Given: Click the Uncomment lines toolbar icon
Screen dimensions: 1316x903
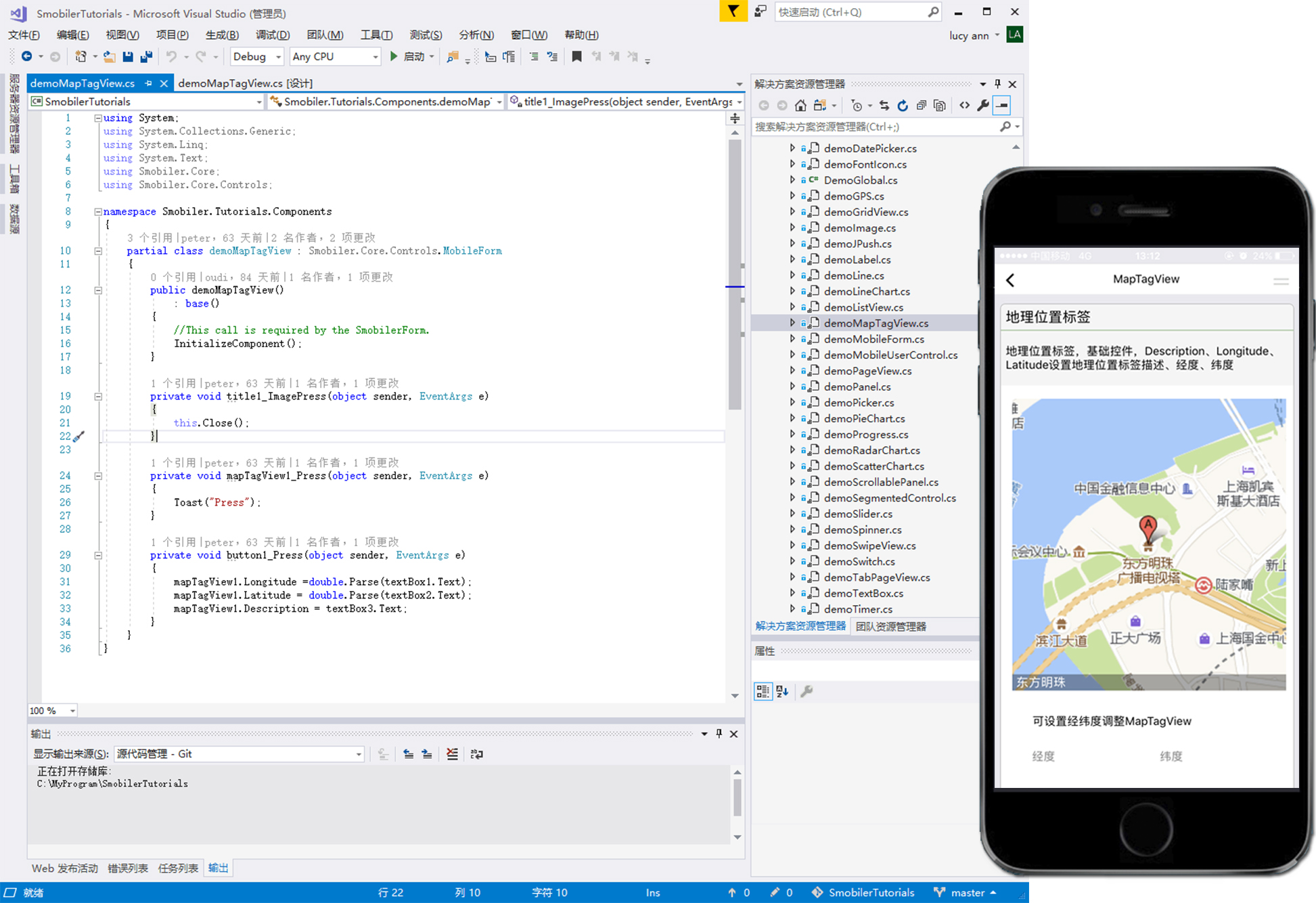Looking at the screenshot, I should click(552, 57).
